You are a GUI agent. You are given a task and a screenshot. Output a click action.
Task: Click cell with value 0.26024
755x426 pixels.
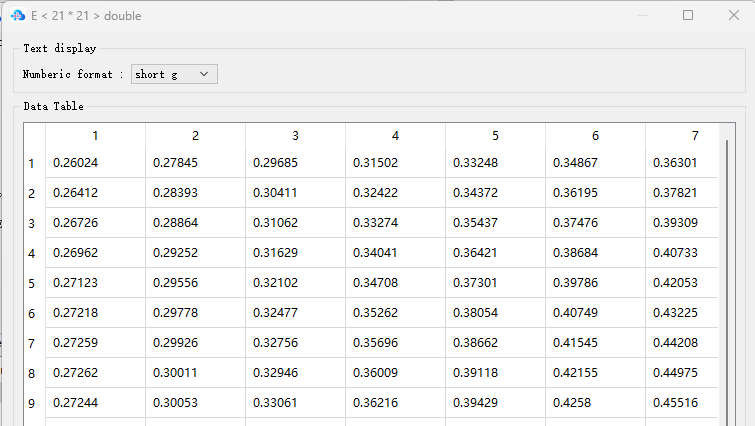tap(95, 163)
